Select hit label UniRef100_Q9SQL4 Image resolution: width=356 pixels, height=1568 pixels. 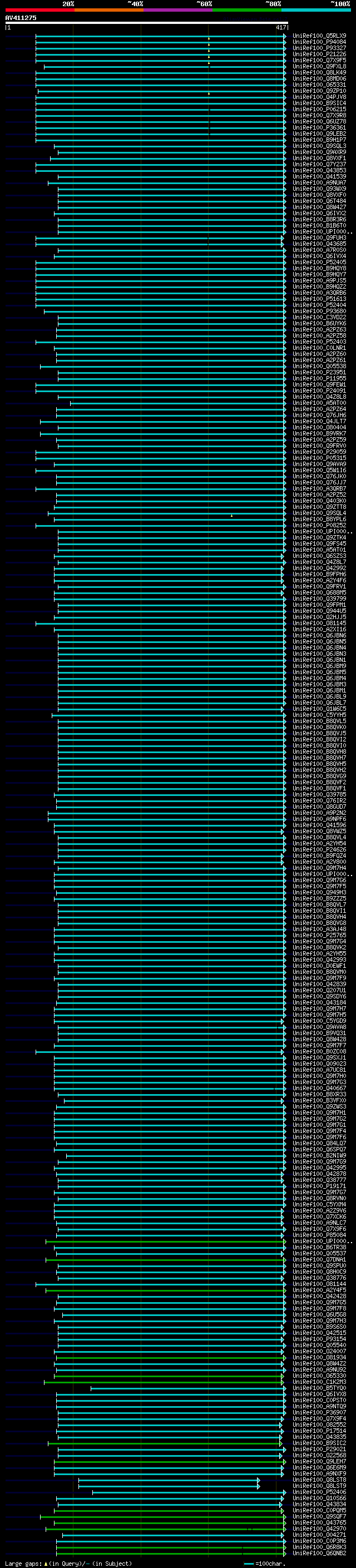tap(319, 513)
